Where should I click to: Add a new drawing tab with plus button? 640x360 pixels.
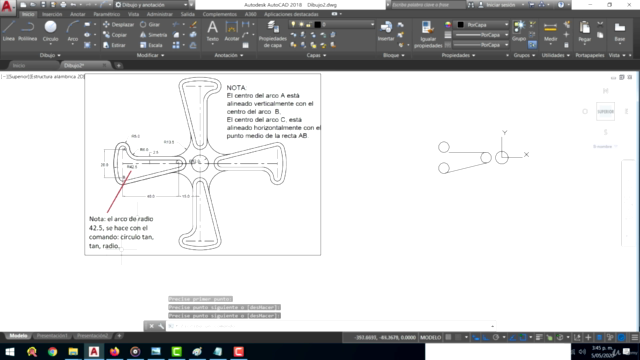[x=118, y=65]
